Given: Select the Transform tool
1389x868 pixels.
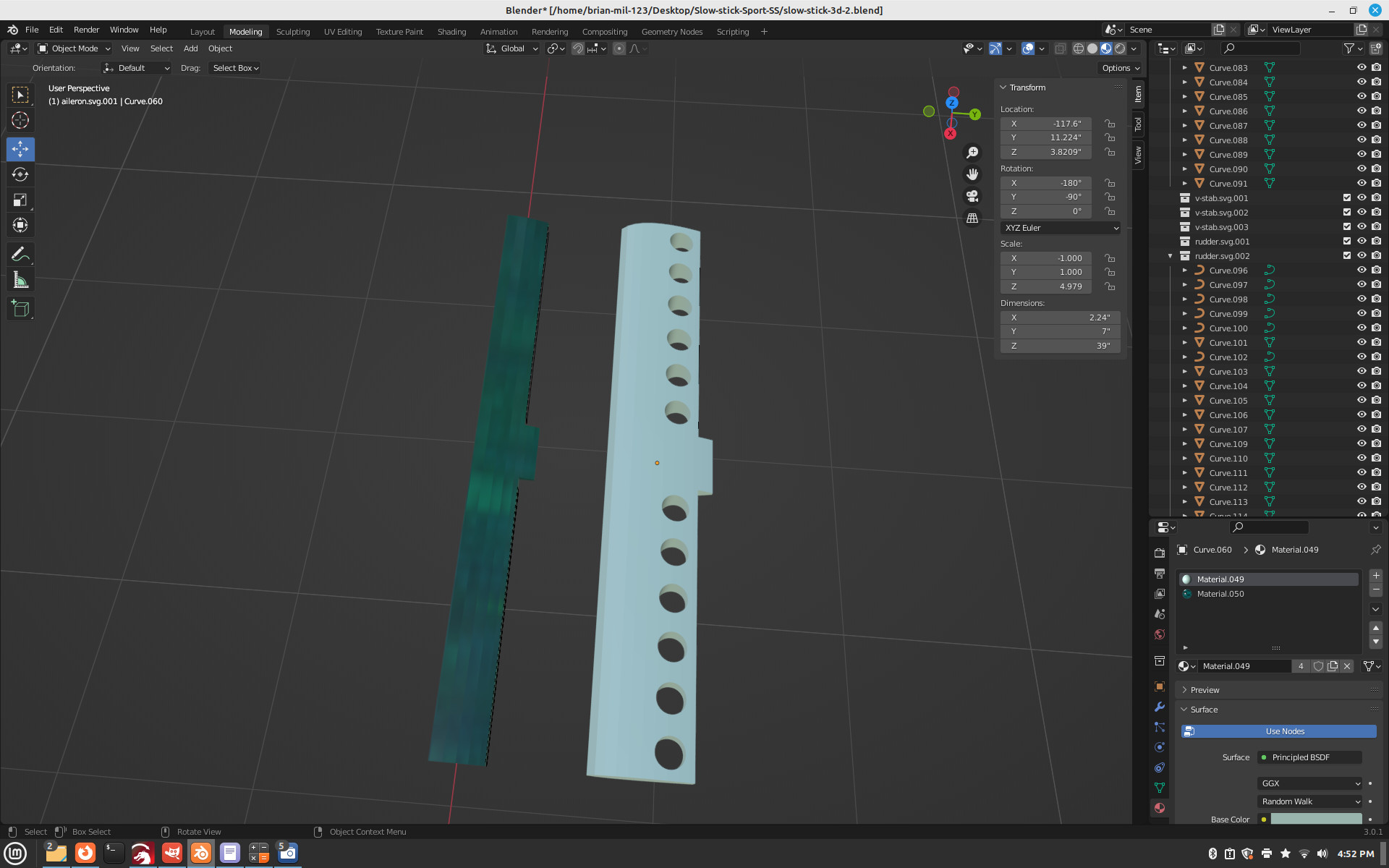Looking at the screenshot, I should click(x=20, y=225).
